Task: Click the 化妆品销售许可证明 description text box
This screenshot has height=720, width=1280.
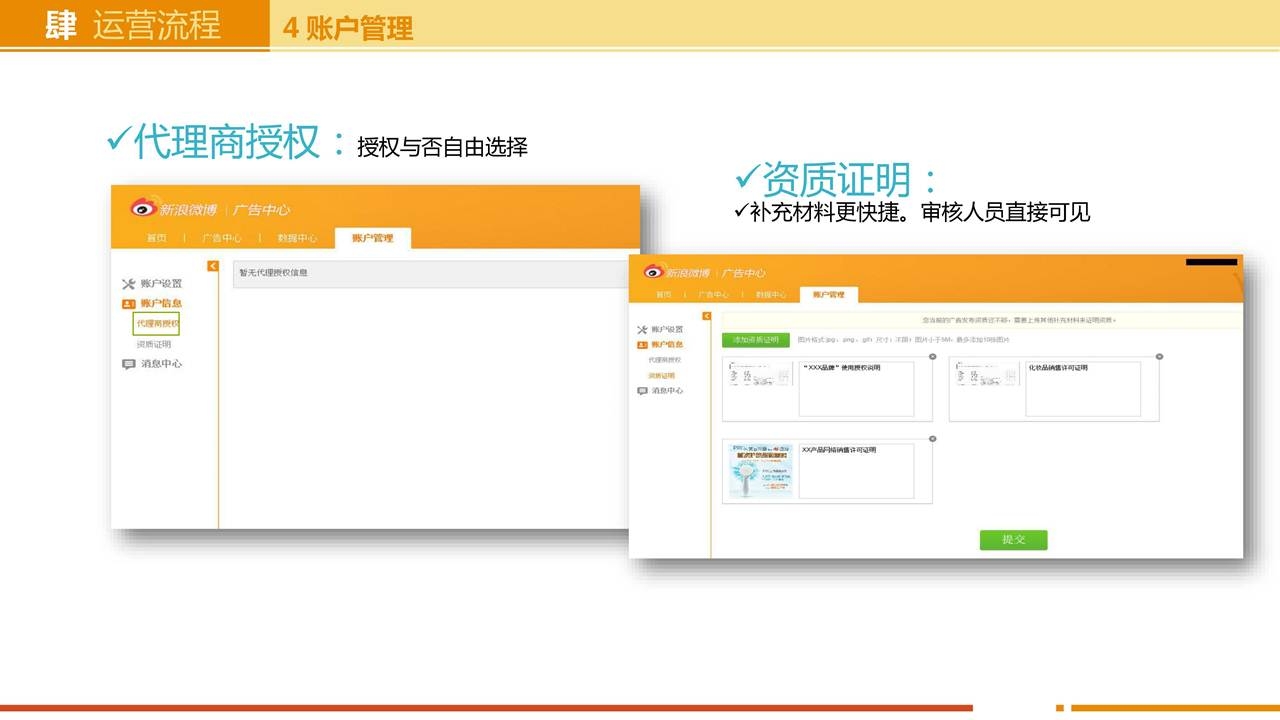Action: 1082,390
